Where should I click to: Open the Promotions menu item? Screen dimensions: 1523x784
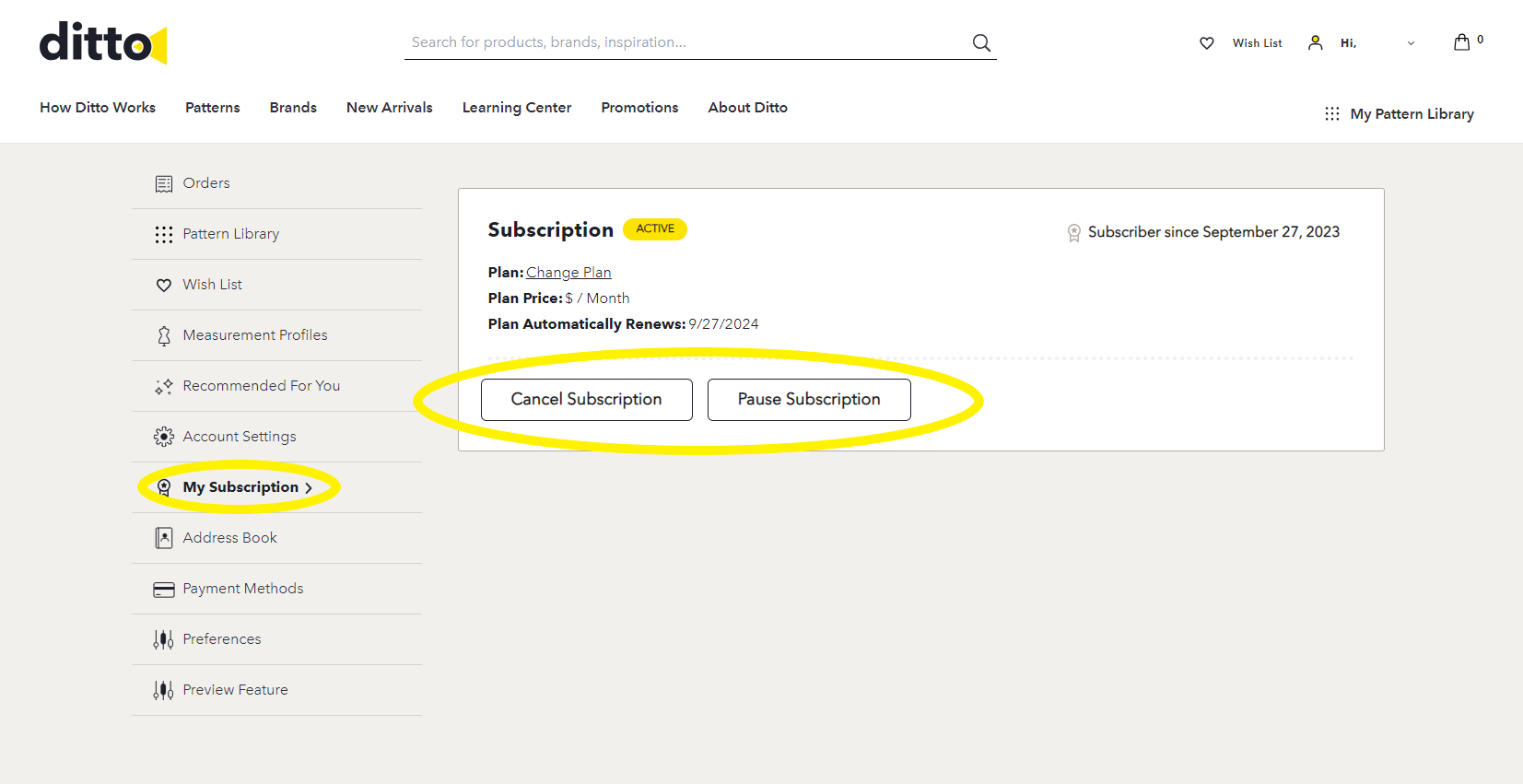click(639, 108)
